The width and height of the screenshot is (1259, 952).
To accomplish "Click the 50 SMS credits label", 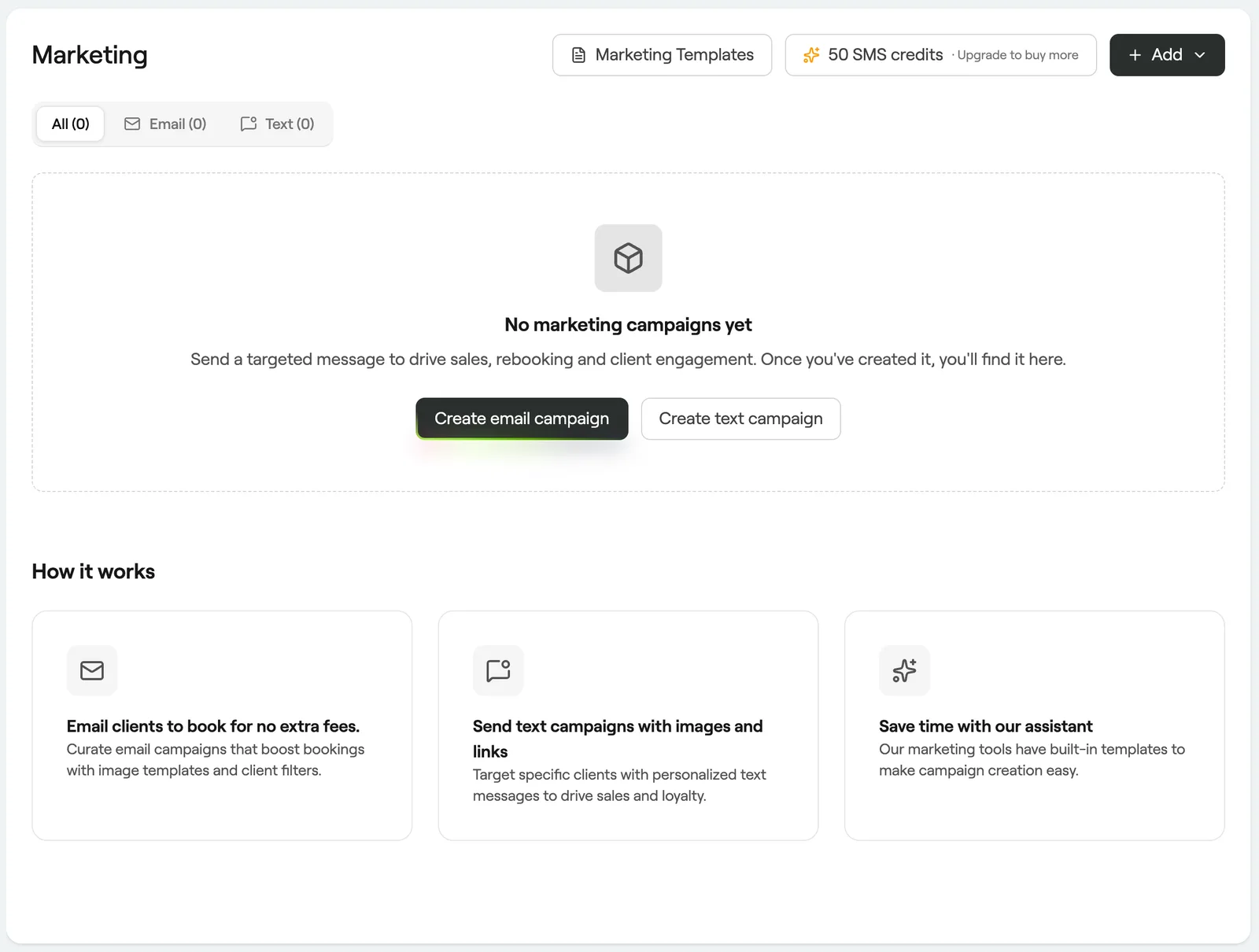I will coord(885,55).
